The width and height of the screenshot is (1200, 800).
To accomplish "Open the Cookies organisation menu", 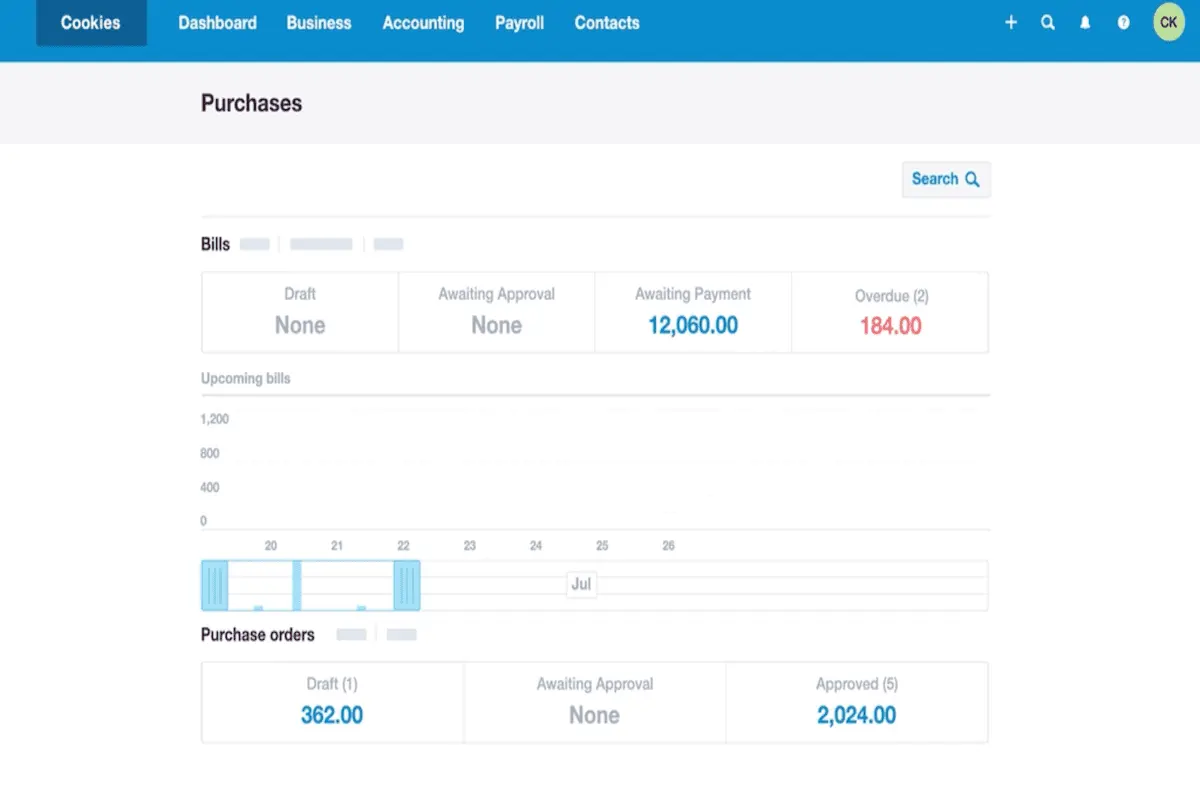I will click(91, 23).
